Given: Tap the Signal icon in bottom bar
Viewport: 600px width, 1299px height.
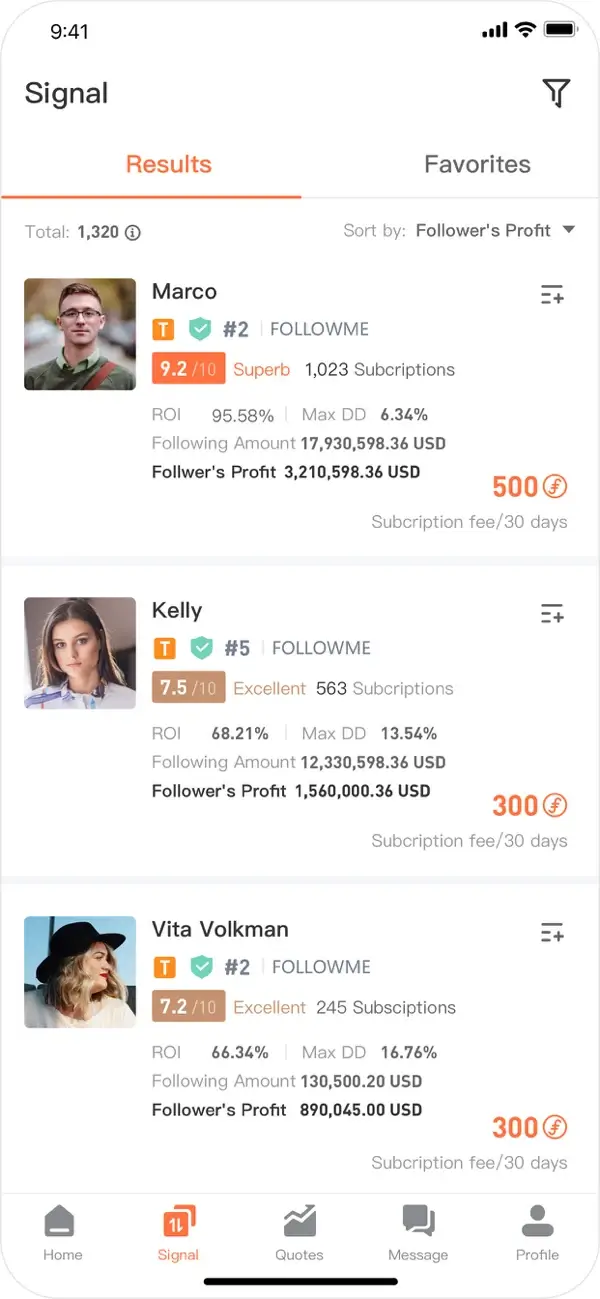Looking at the screenshot, I should [178, 1231].
